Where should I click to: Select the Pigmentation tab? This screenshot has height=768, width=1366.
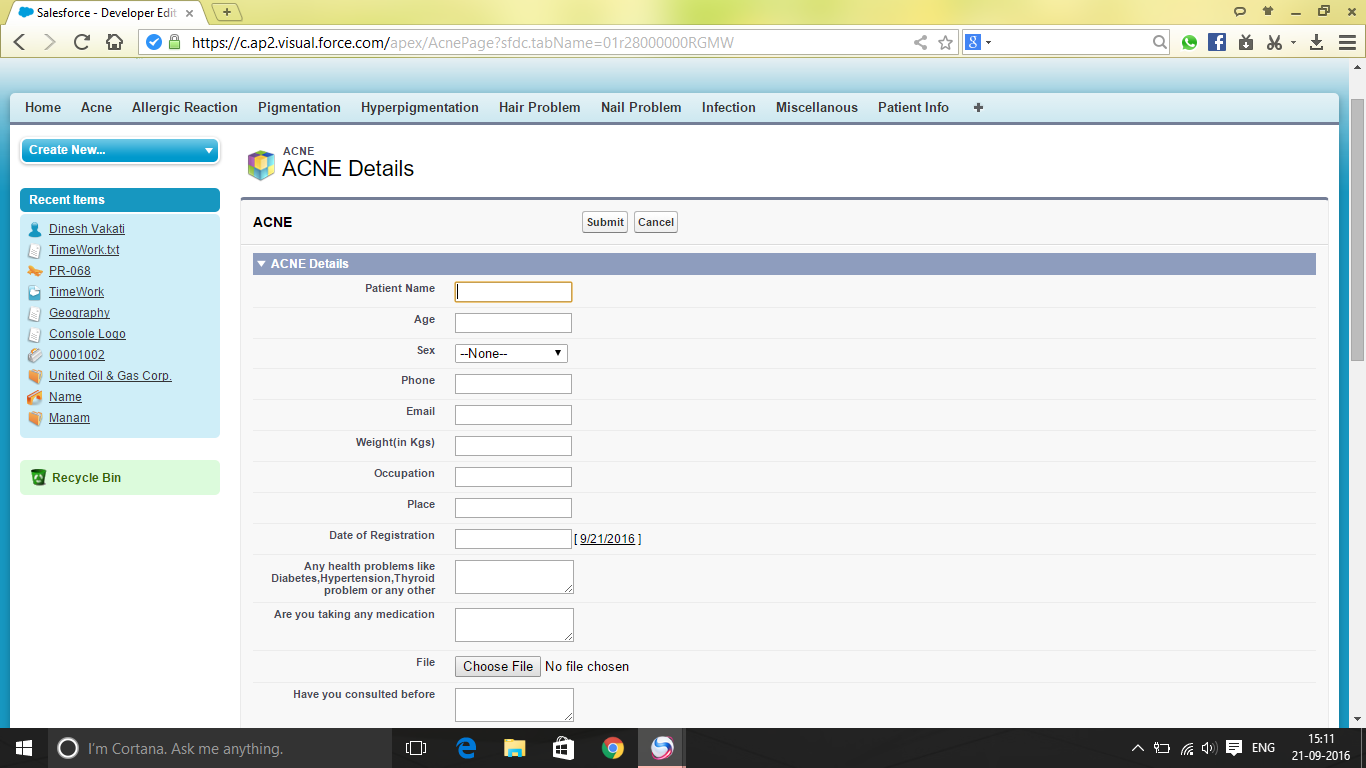point(299,107)
